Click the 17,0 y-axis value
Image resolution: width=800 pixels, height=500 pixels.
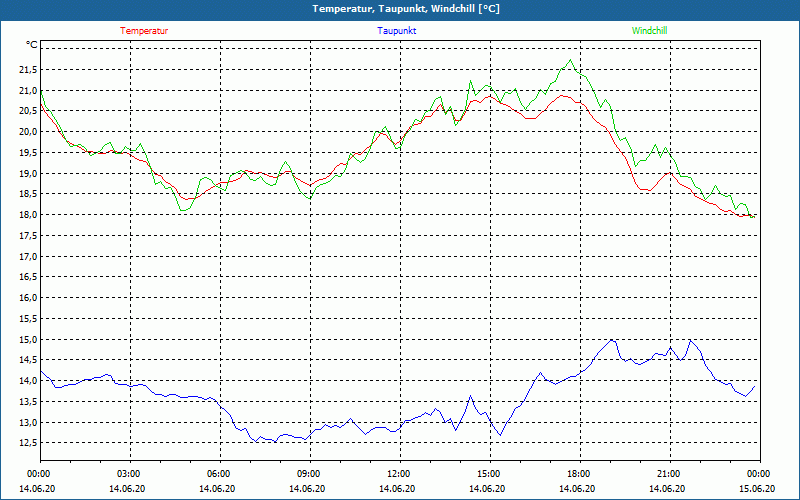click(x=28, y=257)
